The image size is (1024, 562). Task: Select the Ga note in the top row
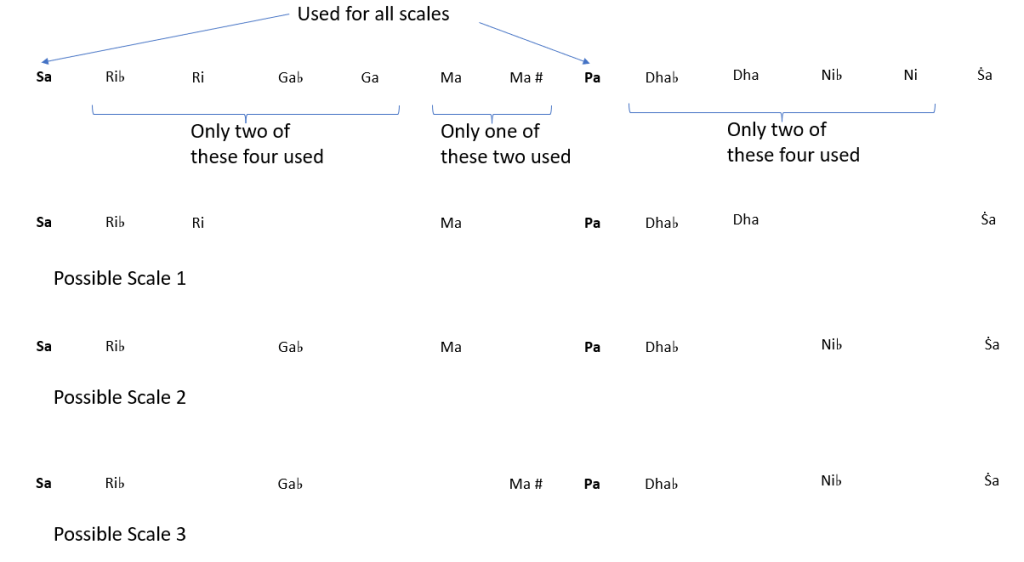click(370, 77)
